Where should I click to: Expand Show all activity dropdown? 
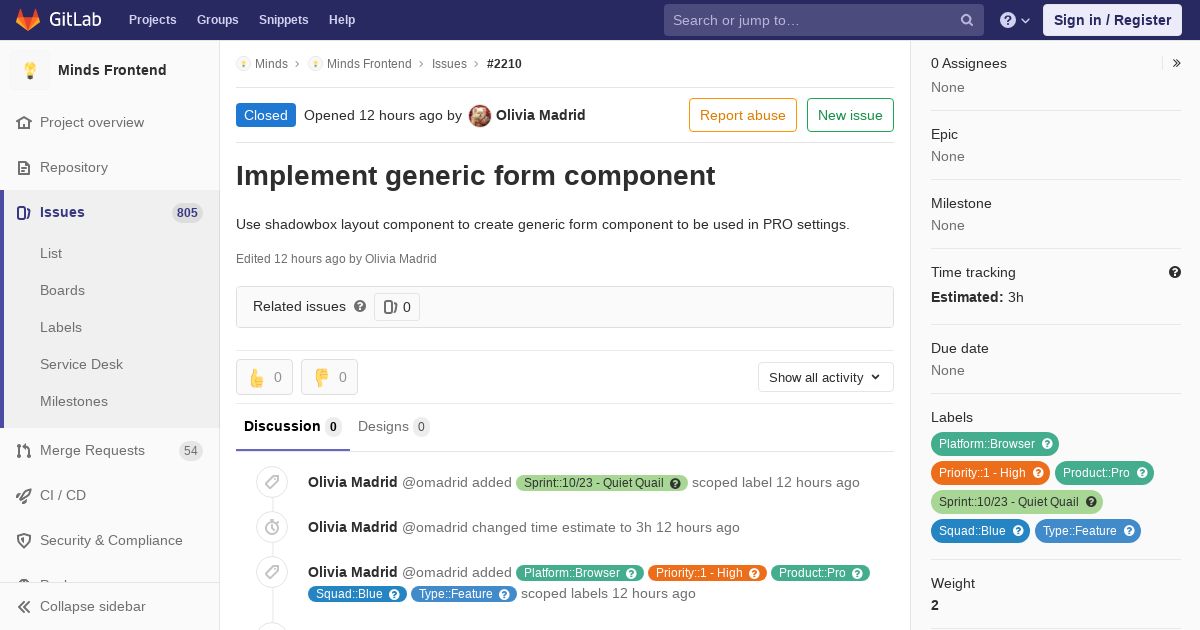click(x=825, y=377)
